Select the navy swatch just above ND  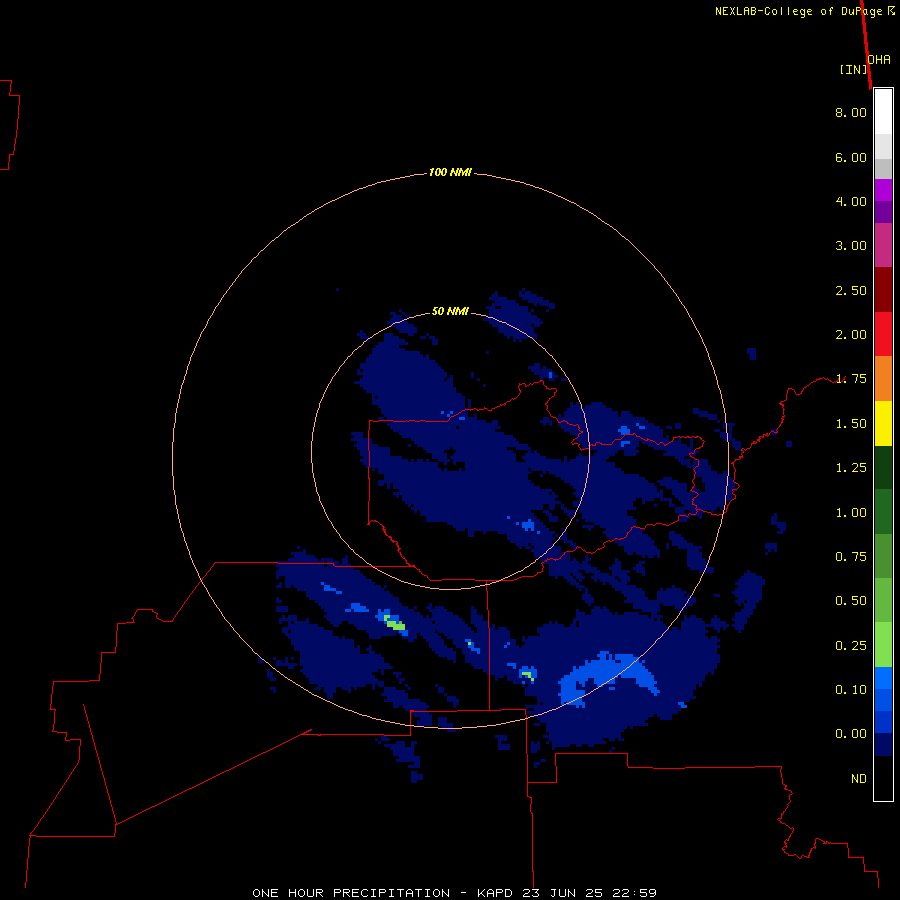pyautogui.click(x=883, y=744)
